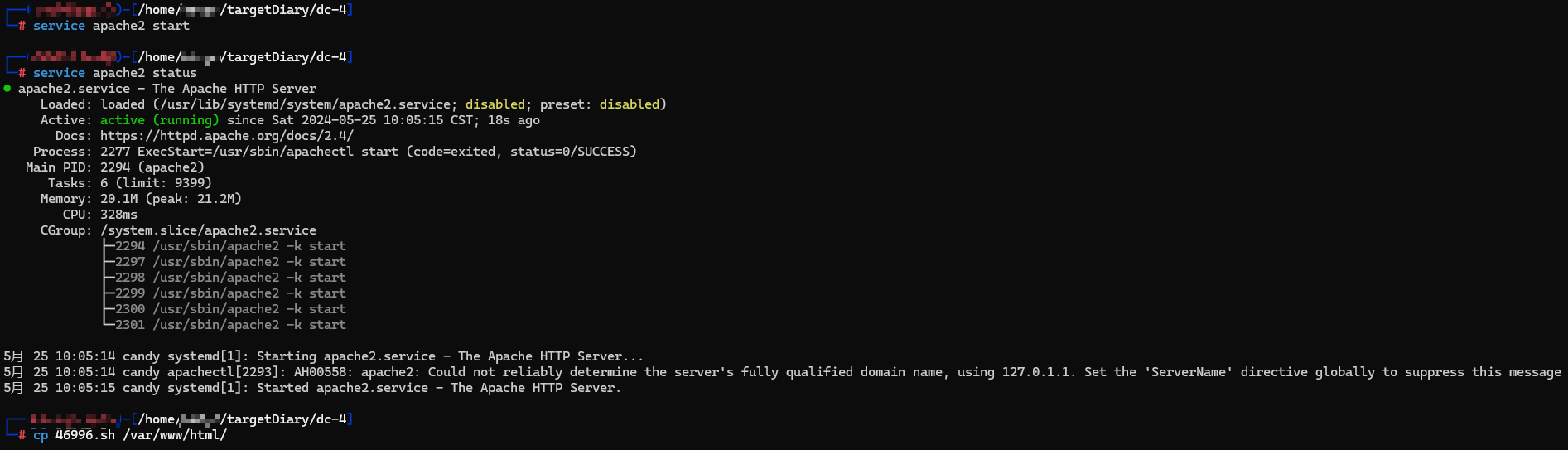
Task: Click process 2297 in the CGroup tree
Action: tap(129, 262)
